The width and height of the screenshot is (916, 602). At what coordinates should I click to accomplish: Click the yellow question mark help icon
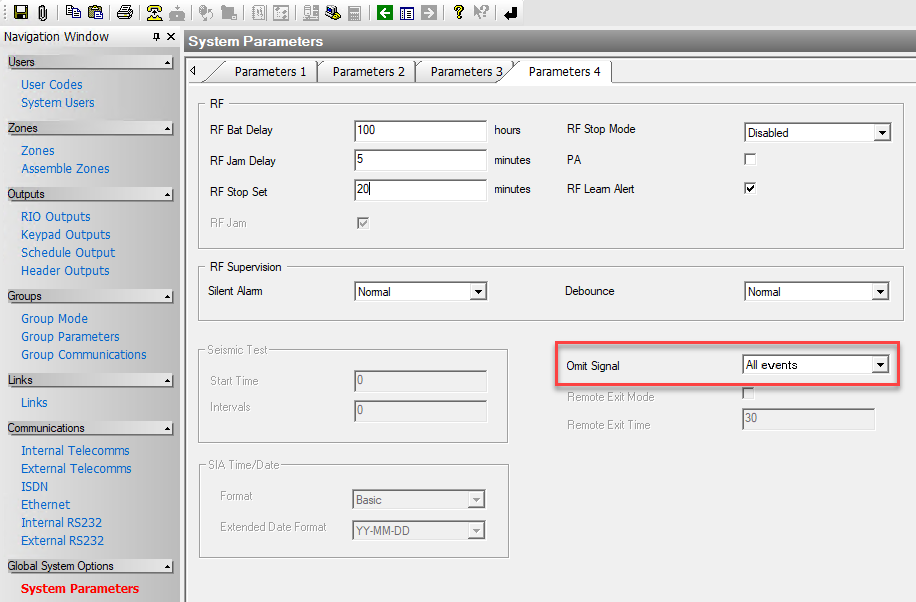click(x=458, y=13)
